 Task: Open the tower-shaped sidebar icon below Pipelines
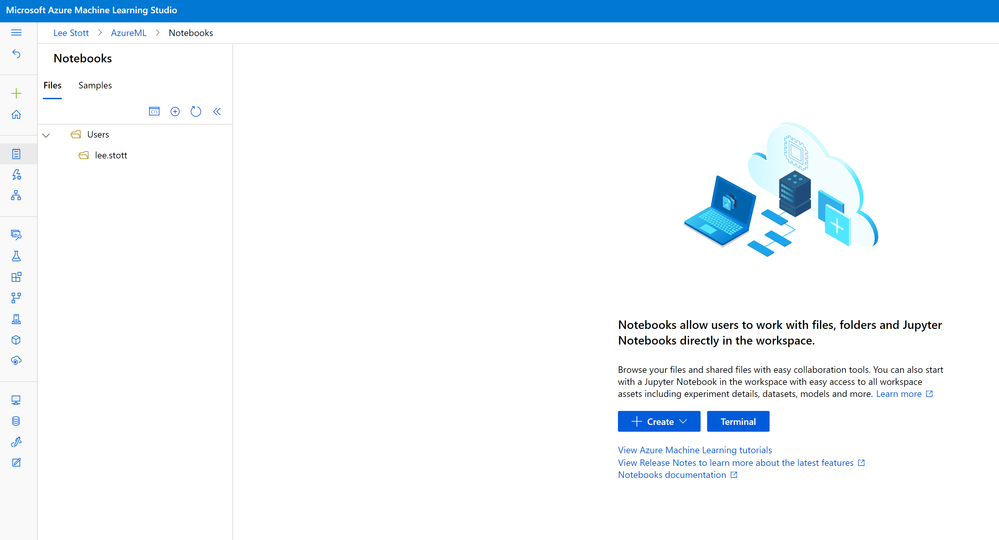tap(16, 319)
